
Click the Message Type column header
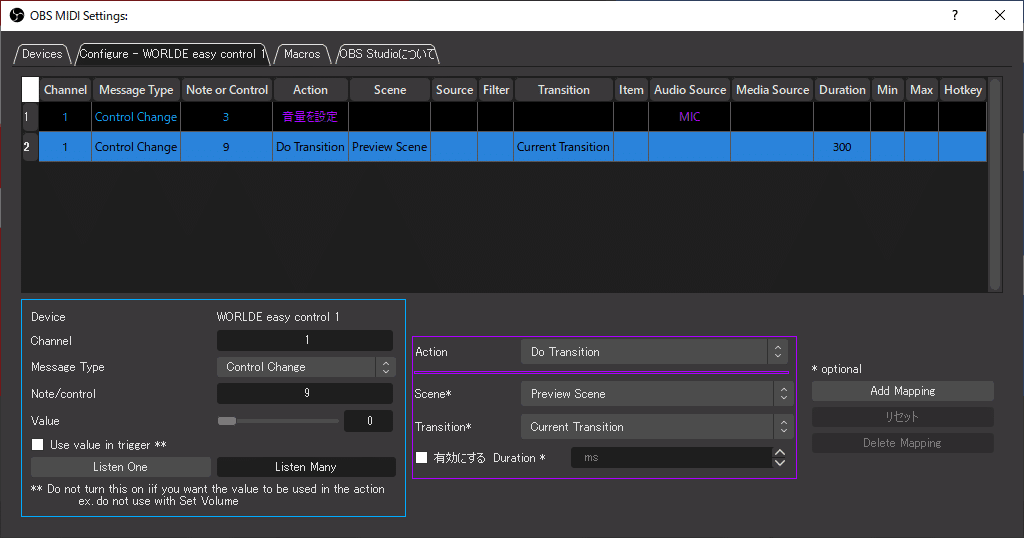(136, 90)
